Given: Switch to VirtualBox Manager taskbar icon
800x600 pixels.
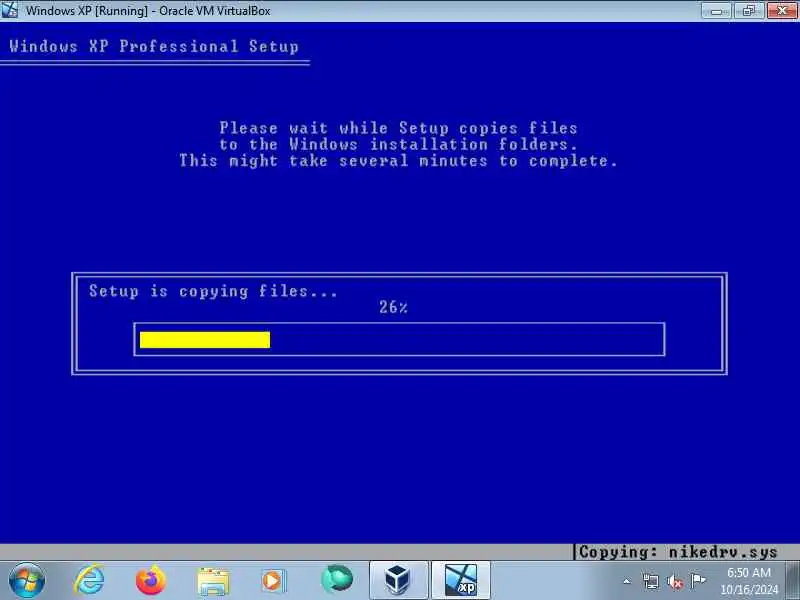Looking at the screenshot, I should tap(398, 580).
